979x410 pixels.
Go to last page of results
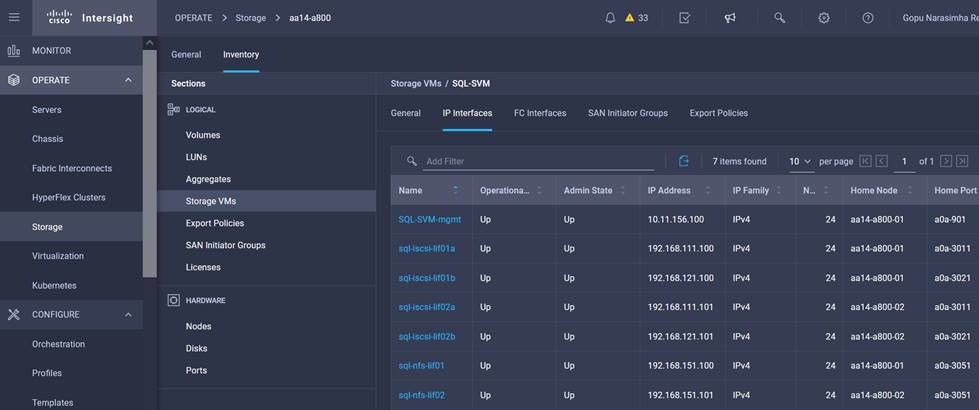coord(962,161)
